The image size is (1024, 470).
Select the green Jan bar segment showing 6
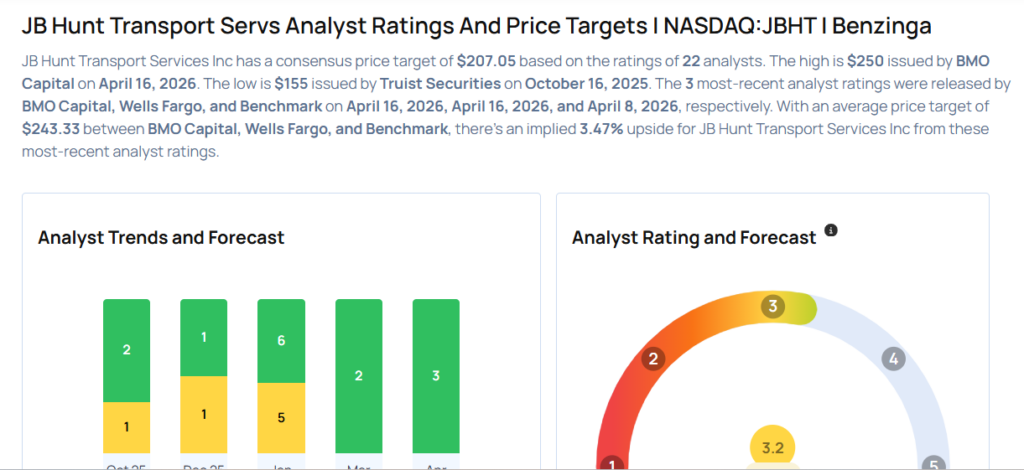[x=281, y=341]
